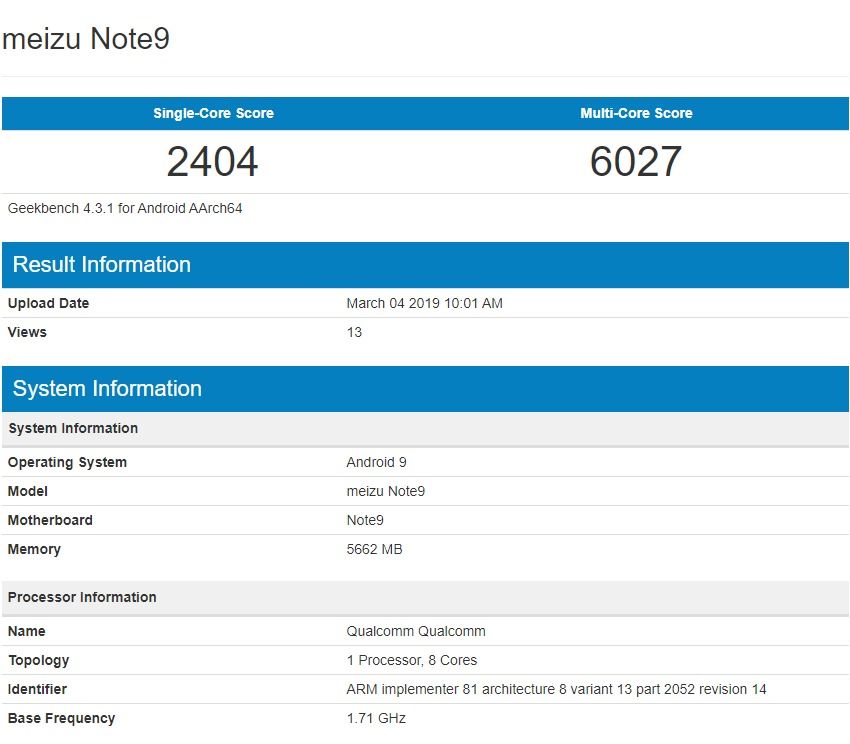The height and width of the screenshot is (744, 850).
Task: Select the 'Qualcomm Qualcomm' processor name
Action: point(416,631)
